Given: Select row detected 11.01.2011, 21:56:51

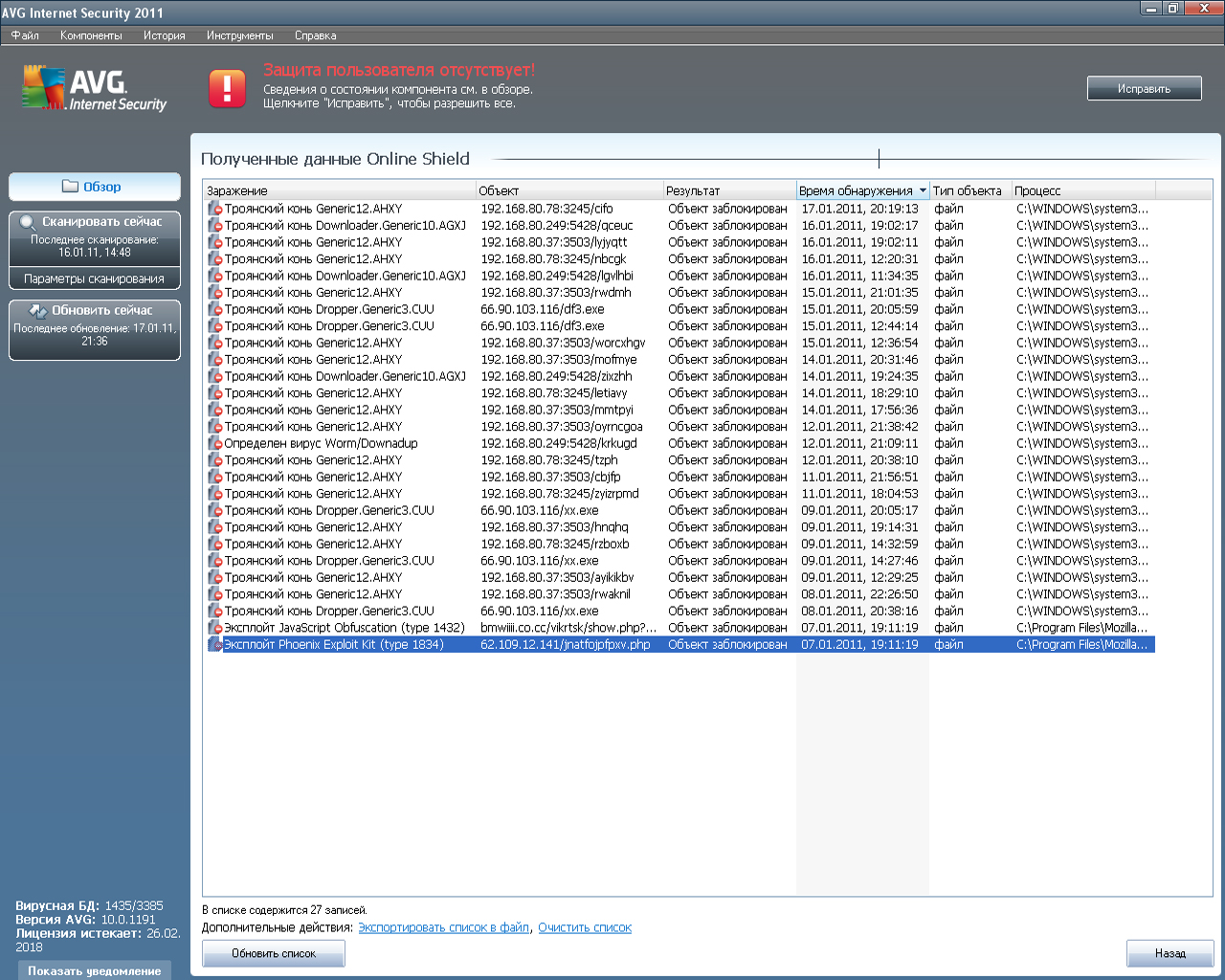Looking at the screenshot, I should tap(679, 477).
